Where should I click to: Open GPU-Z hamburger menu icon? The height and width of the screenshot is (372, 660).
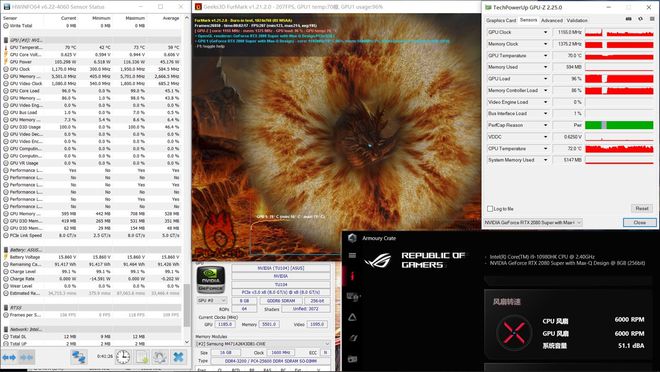tap(652, 19)
